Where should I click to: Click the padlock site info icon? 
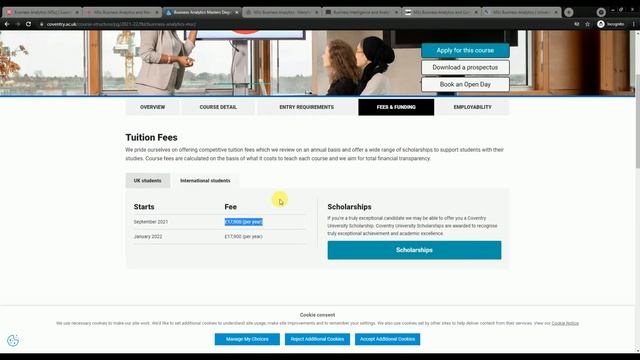tap(41, 24)
